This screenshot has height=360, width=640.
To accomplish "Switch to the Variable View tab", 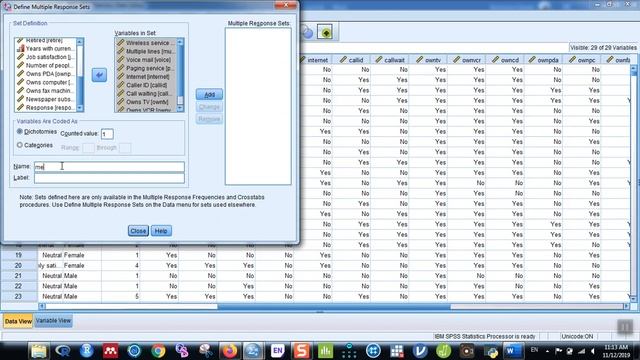I will [x=53, y=321].
